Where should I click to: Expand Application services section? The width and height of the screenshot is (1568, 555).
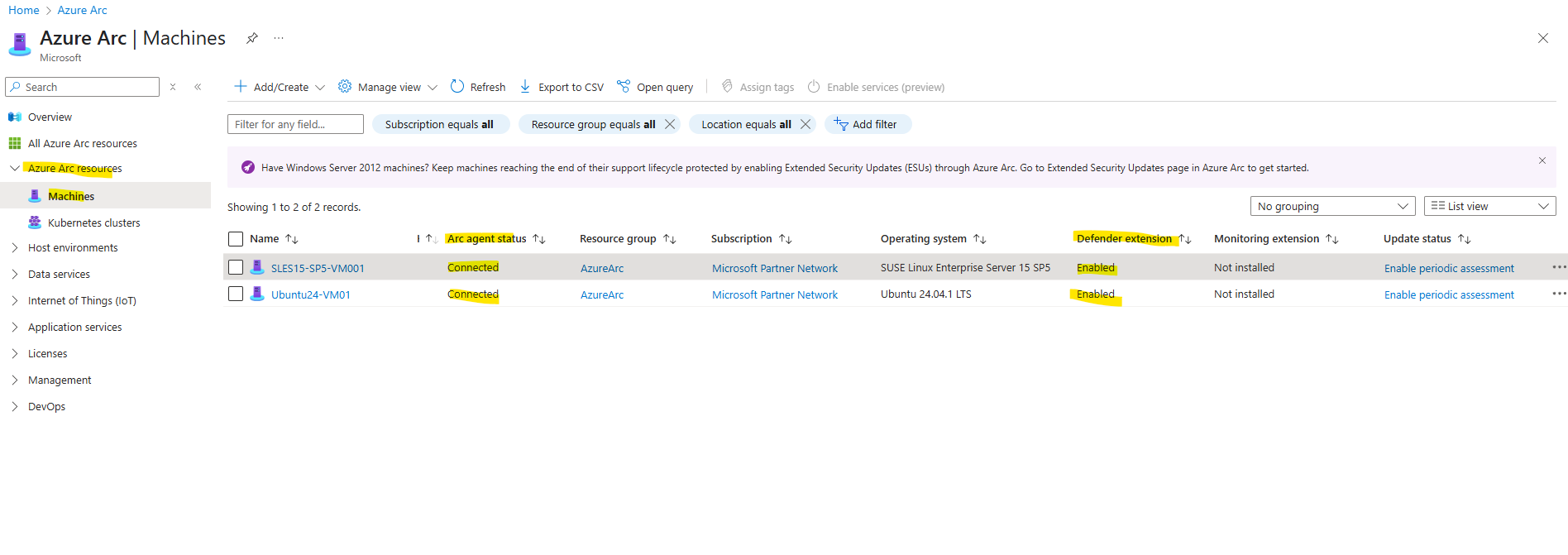pos(15,327)
